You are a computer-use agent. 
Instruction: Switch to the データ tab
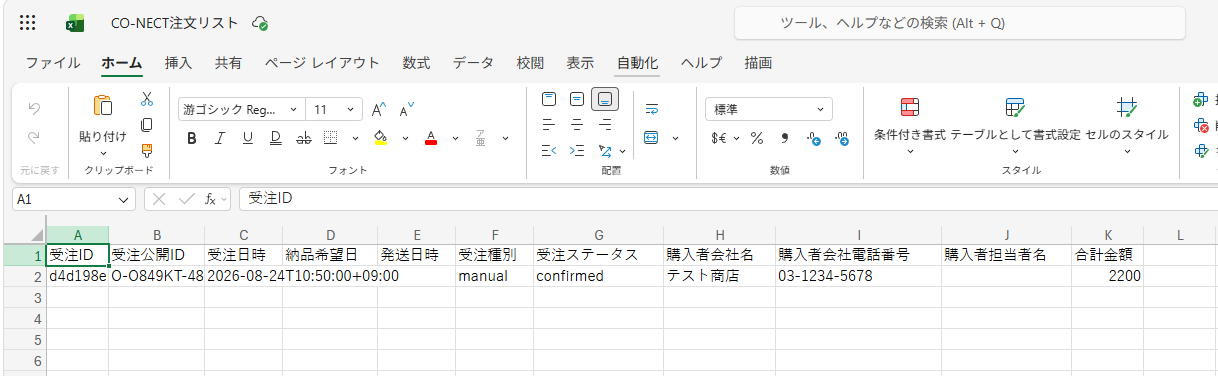(473, 63)
